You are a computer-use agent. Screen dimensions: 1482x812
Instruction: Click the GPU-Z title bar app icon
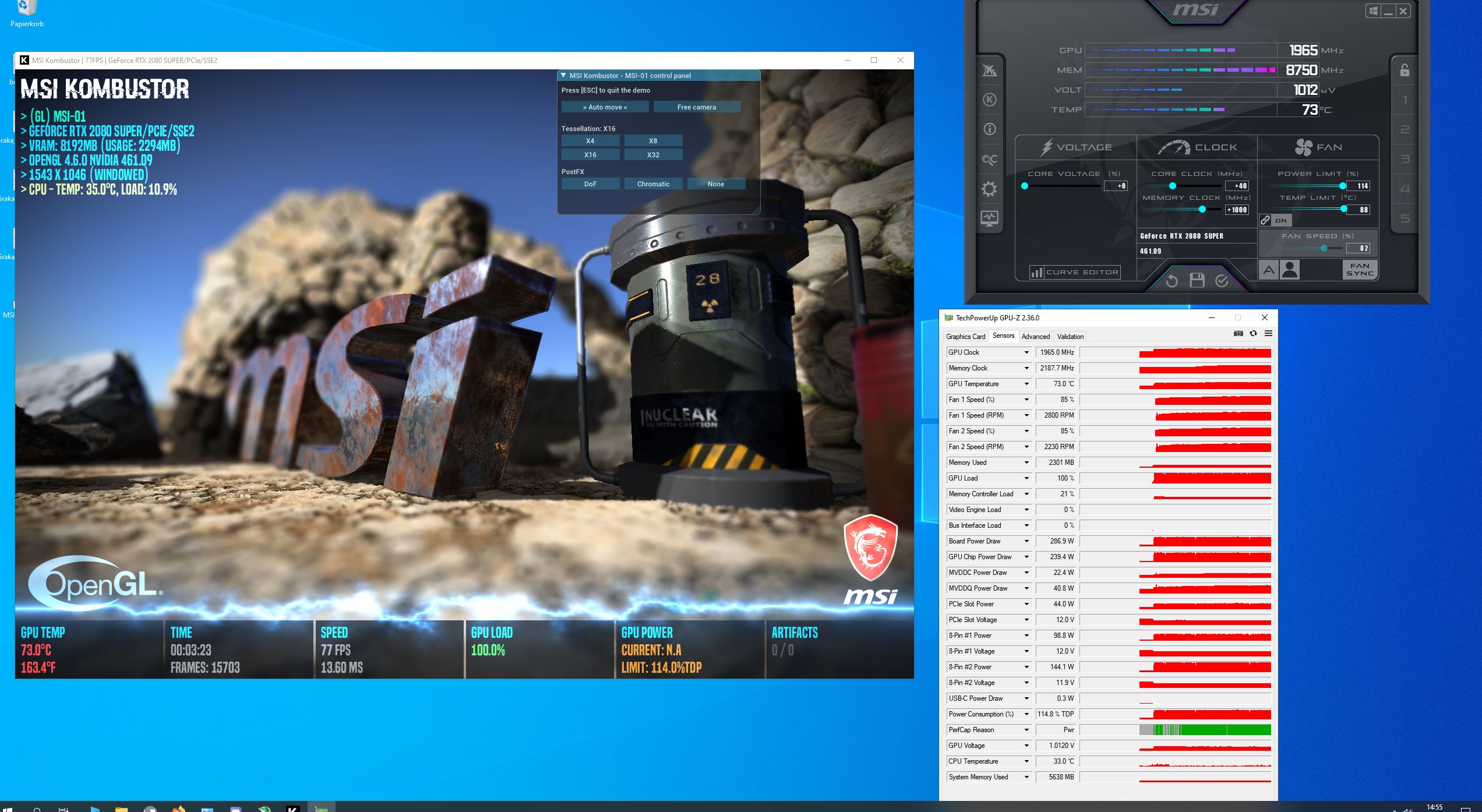click(x=948, y=317)
